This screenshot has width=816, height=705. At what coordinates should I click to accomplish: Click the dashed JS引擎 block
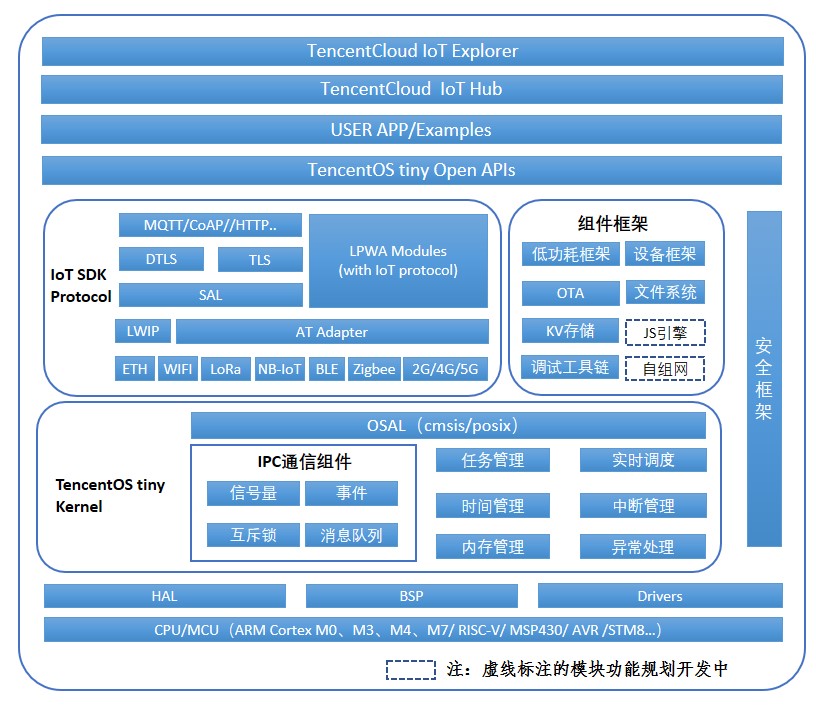tap(665, 332)
